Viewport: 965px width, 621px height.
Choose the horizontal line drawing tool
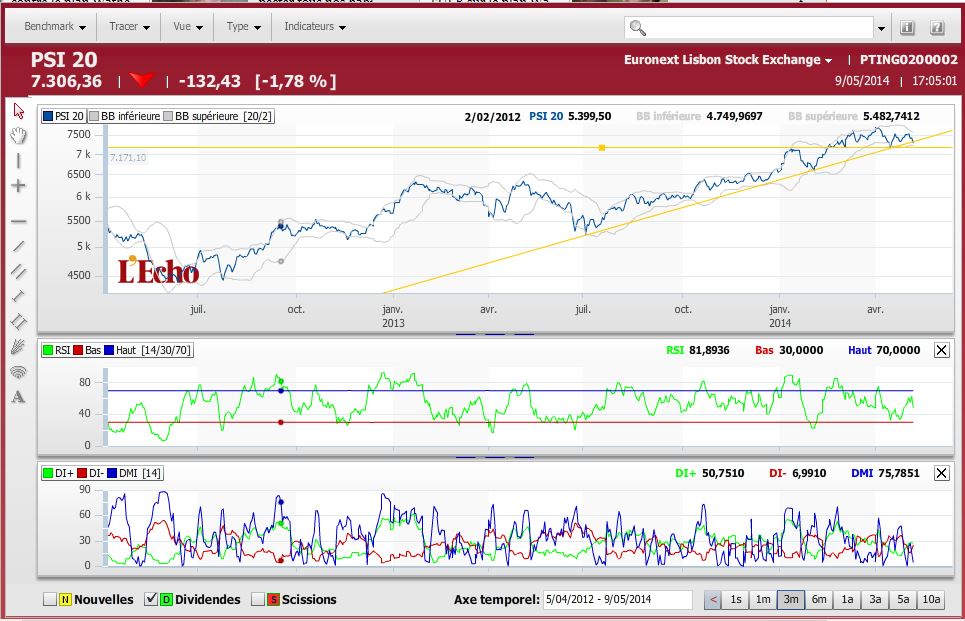[x=19, y=221]
